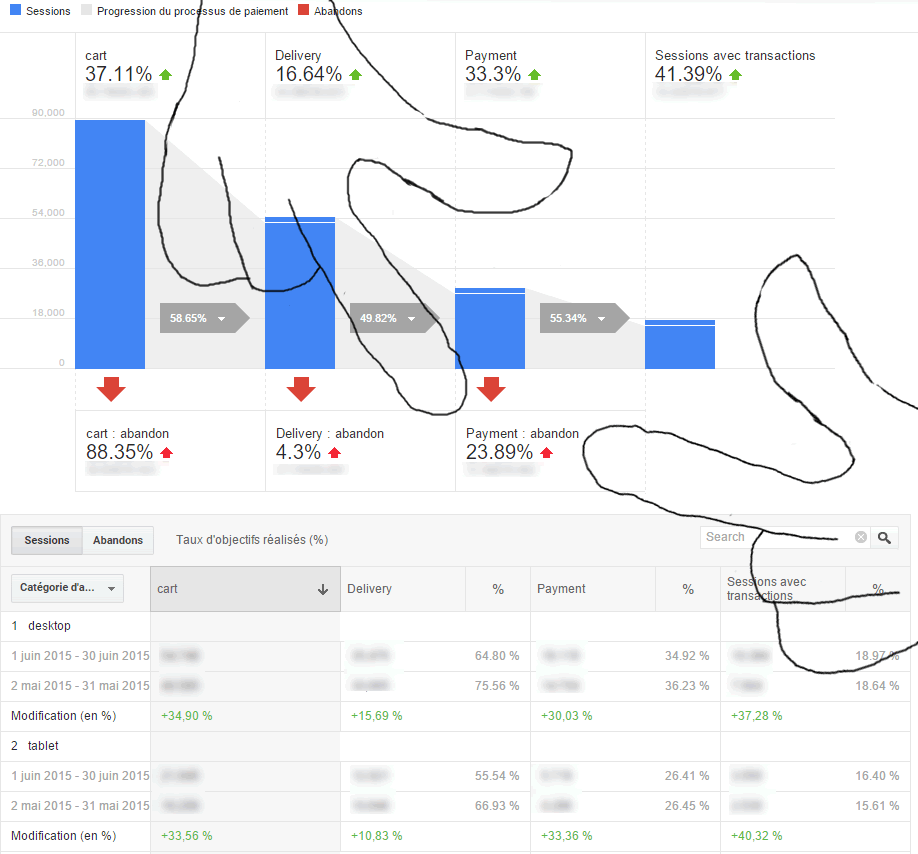Image resolution: width=918 pixels, height=854 pixels.
Task: Click the search magnifier icon button
Action: pyautogui.click(x=884, y=538)
